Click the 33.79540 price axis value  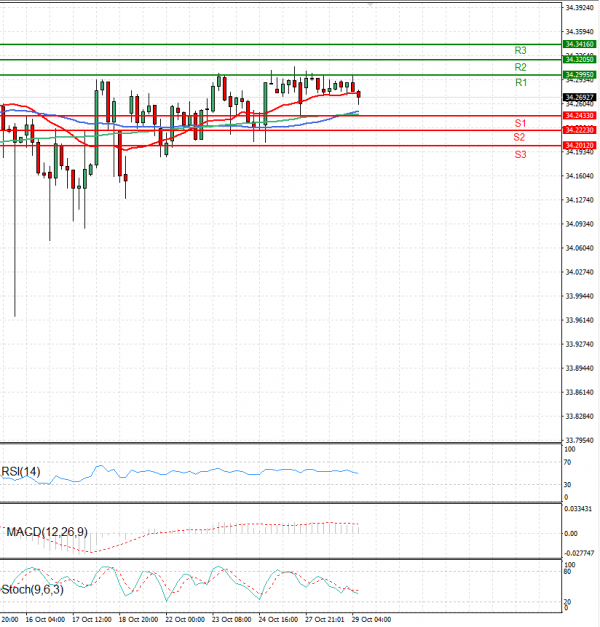(580, 440)
